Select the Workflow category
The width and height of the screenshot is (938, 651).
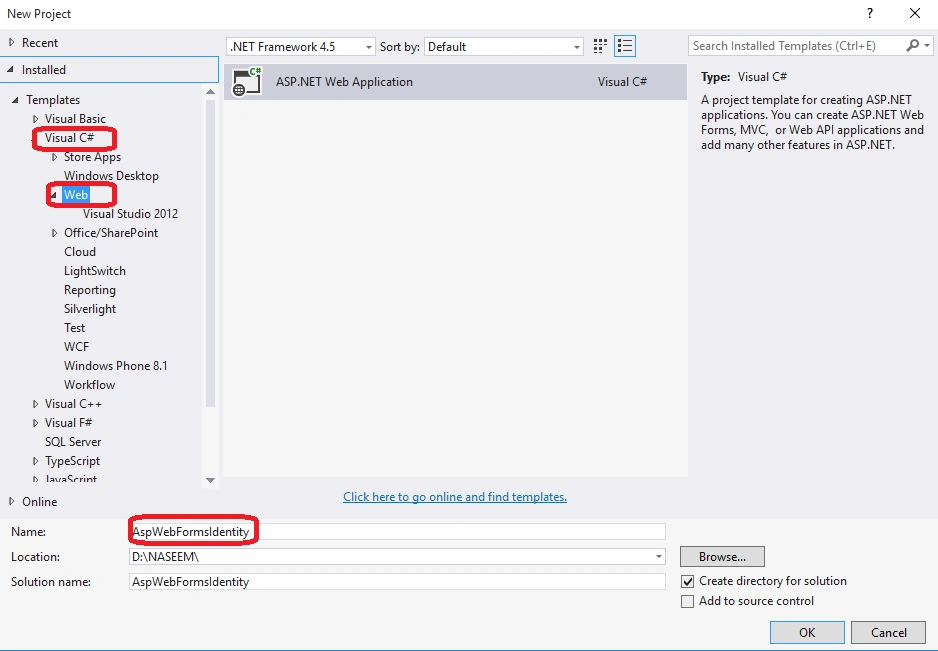[89, 385]
